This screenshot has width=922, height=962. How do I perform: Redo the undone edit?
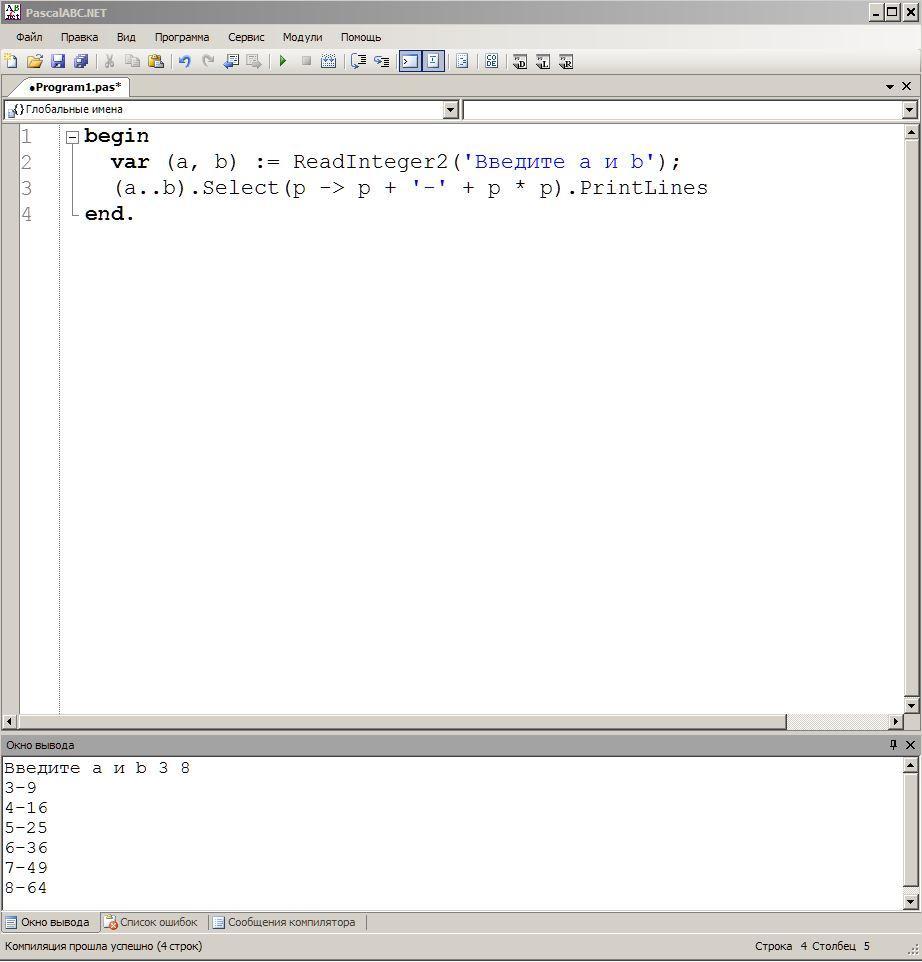[x=208, y=61]
